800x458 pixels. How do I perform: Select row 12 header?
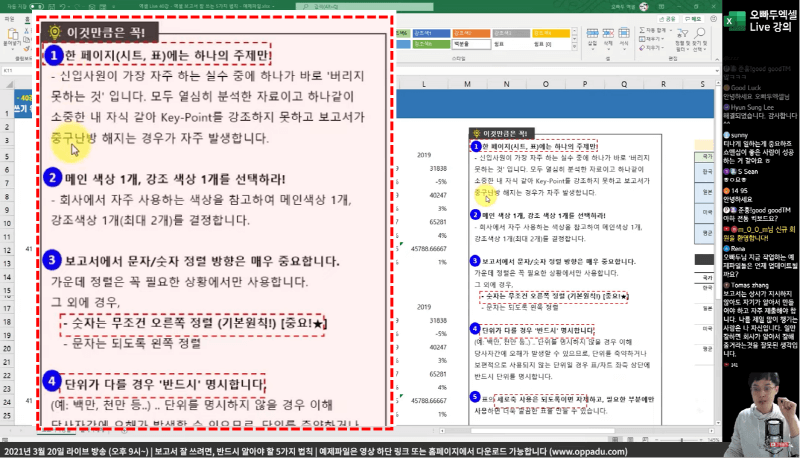tap(7, 250)
